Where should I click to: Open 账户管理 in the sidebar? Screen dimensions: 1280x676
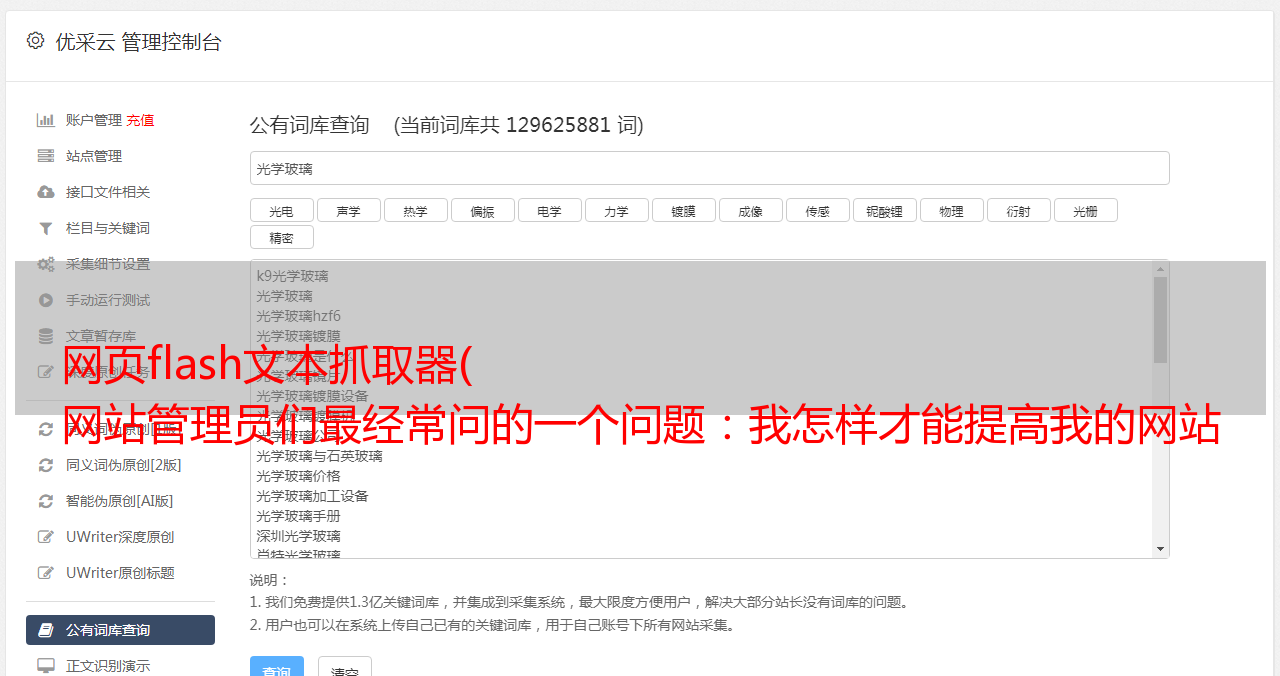(94, 120)
